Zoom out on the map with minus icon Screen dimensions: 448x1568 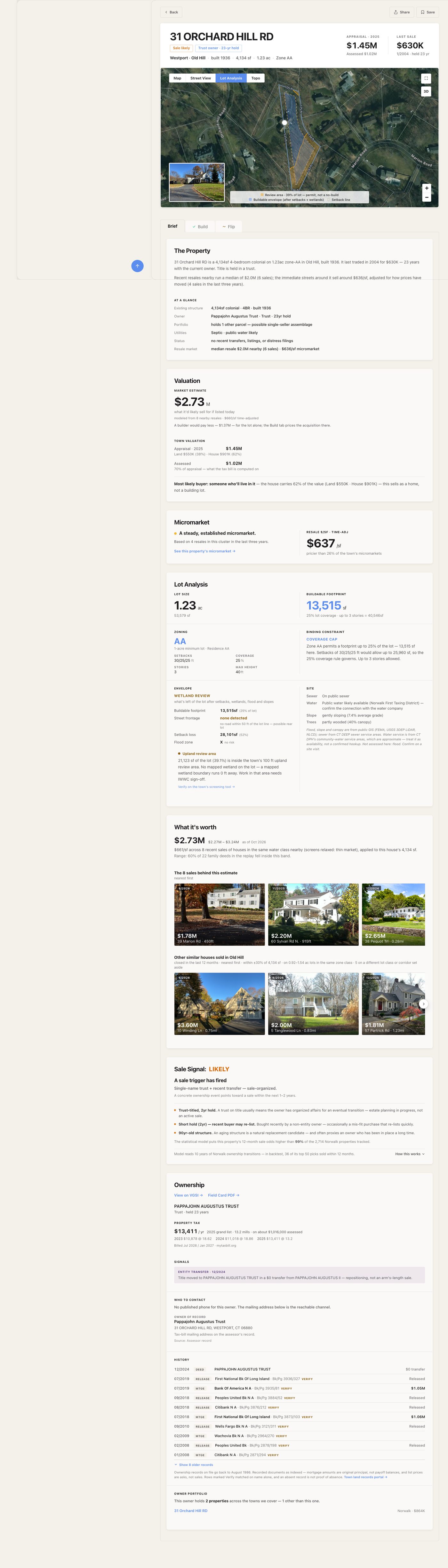(427, 197)
